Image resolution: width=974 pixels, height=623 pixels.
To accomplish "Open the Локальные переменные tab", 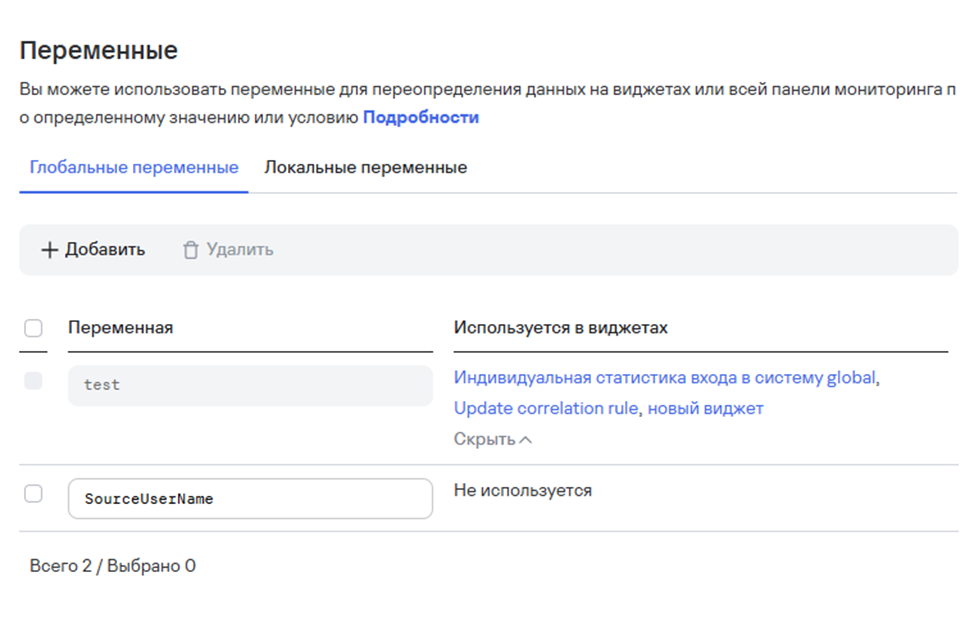I will tap(365, 167).
